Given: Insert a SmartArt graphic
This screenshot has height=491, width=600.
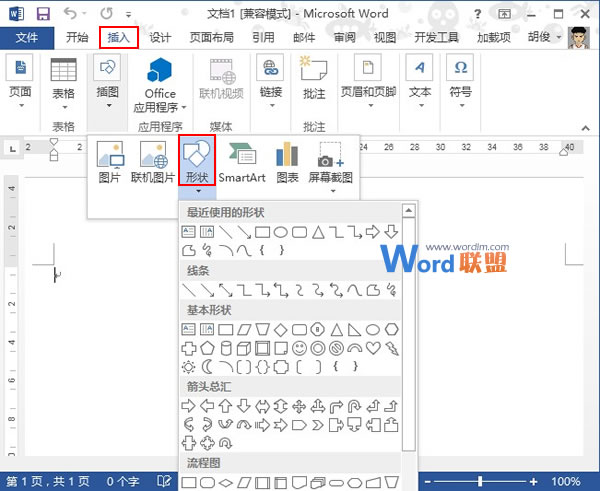Looking at the screenshot, I should pos(242,162).
